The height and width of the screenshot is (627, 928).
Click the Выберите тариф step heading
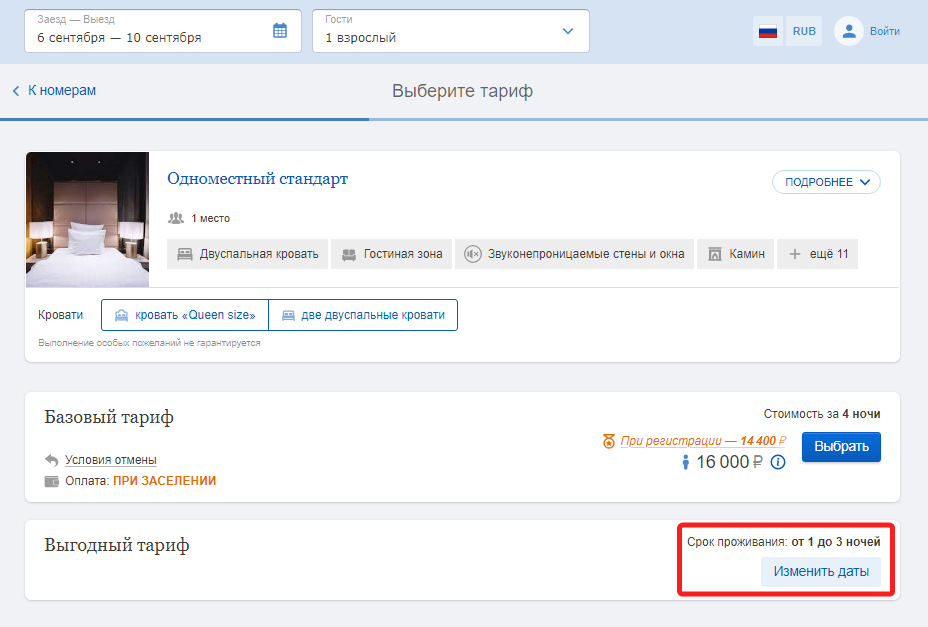[x=462, y=91]
